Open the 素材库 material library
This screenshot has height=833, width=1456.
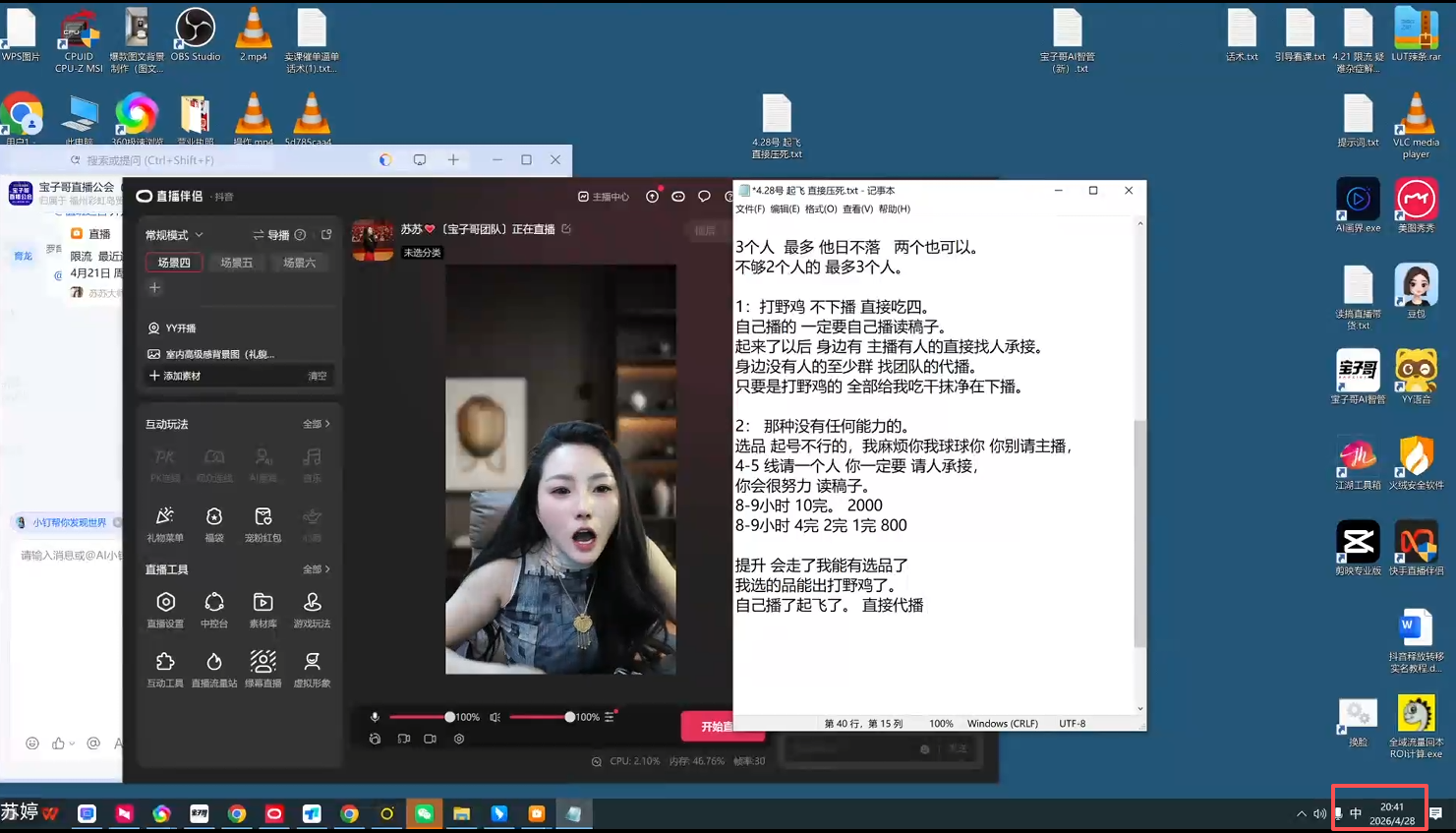(262, 609)
